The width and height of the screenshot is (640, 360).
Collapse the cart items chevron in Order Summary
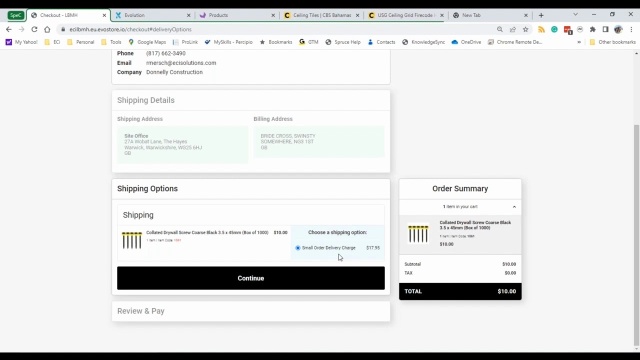(x=514, y=207)
